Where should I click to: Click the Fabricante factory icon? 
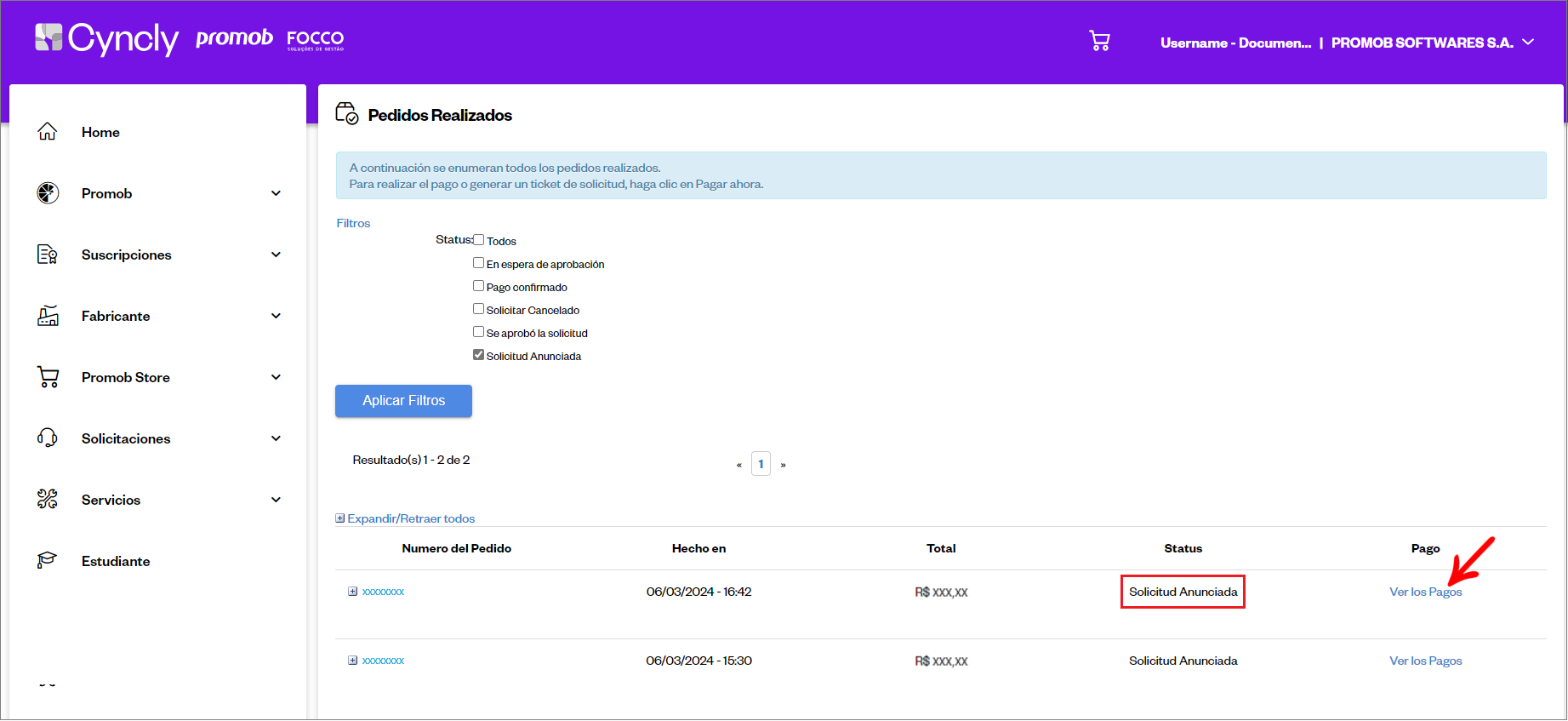coord(48,316)
